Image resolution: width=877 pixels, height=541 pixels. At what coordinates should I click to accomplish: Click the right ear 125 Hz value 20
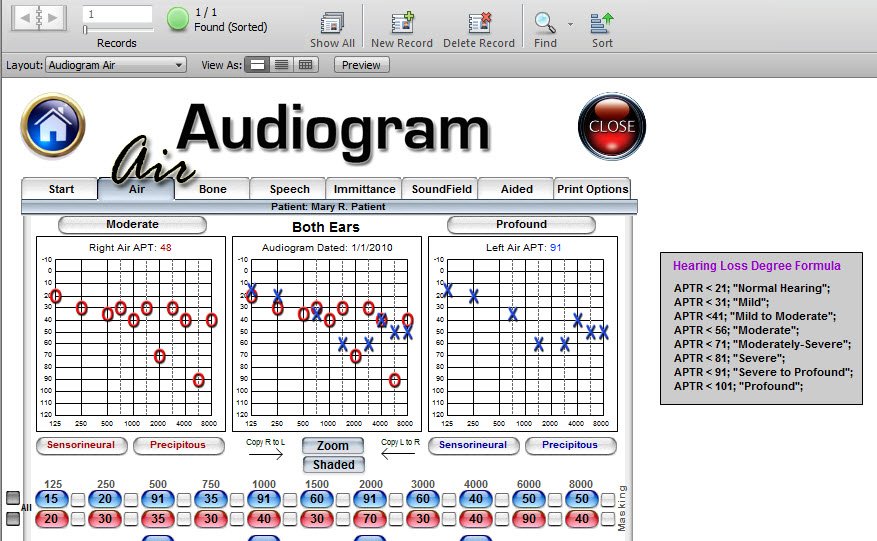click(51, 519)
